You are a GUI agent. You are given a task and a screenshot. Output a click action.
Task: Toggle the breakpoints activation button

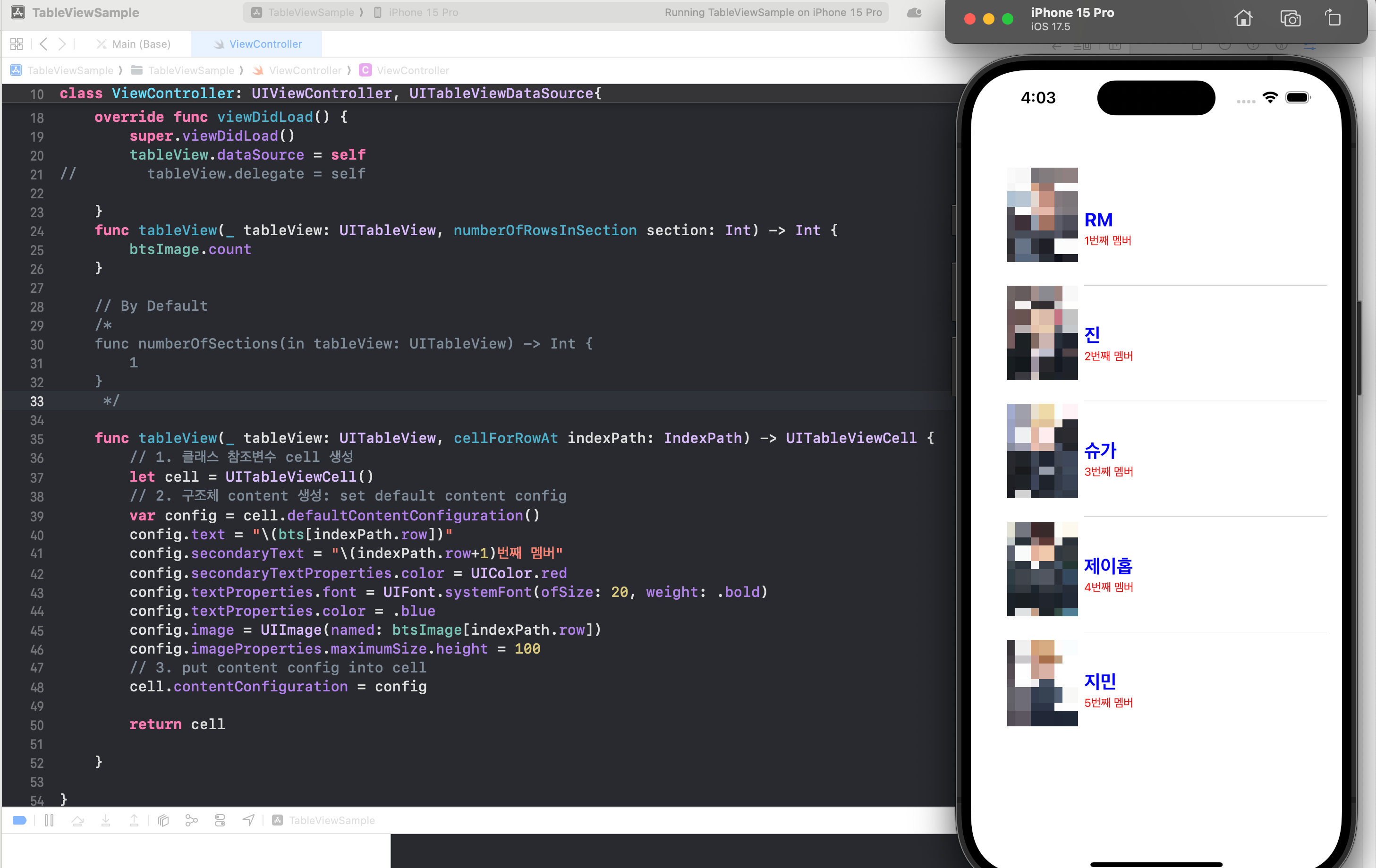click(x=19, y=820)
